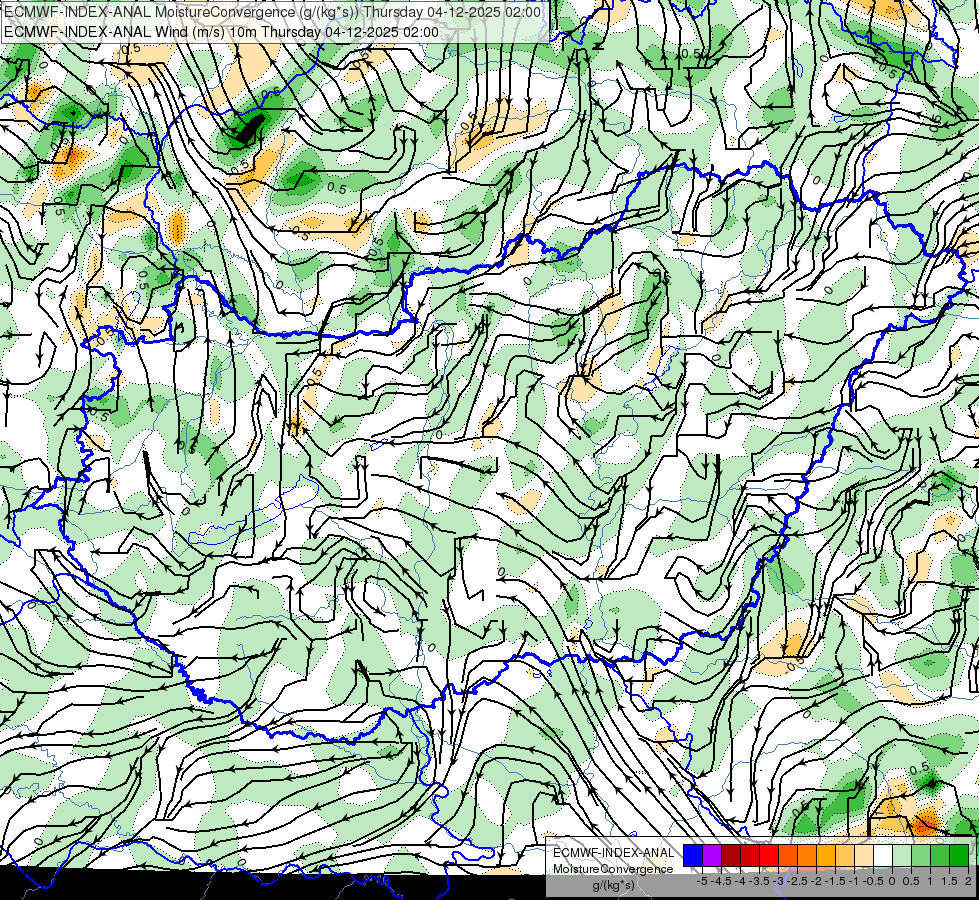Select the dark maroon swatch between -4.5 and -4
The image size is (979, 900).
[731, 855]
